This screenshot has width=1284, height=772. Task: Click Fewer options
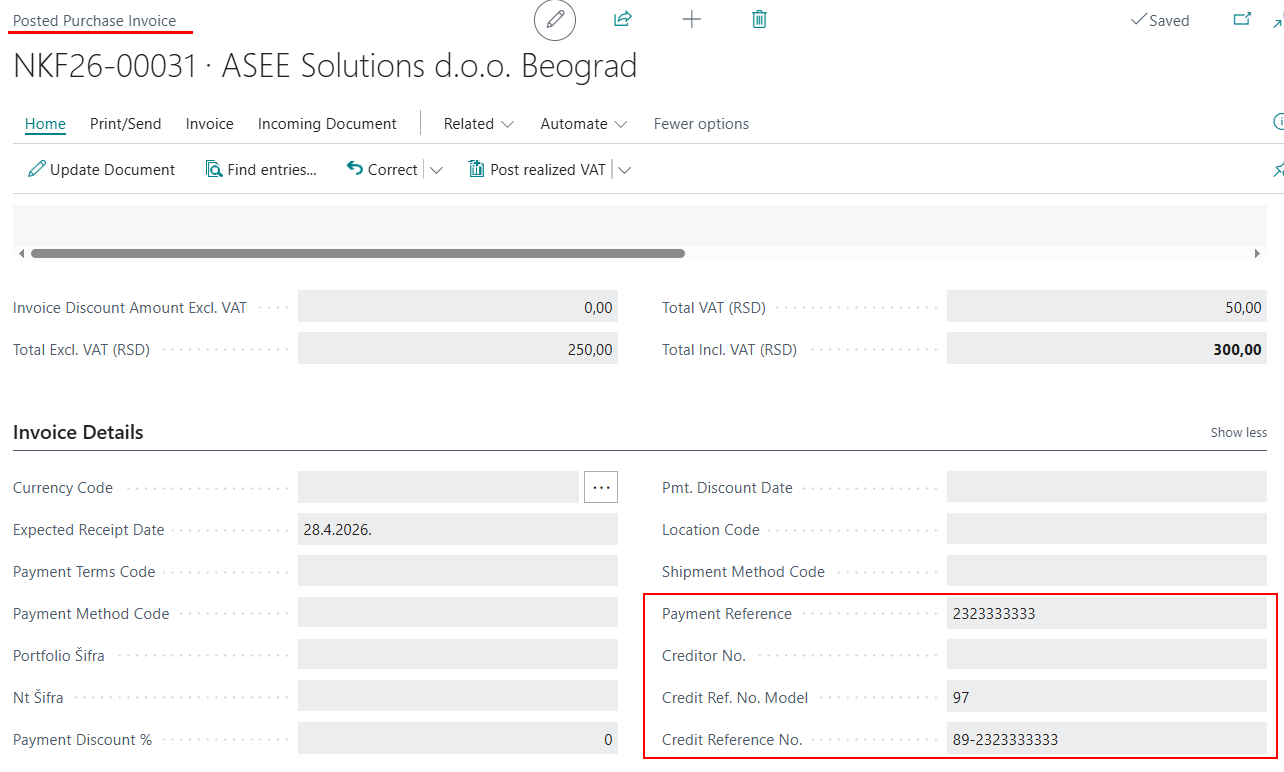coord(701,124)
